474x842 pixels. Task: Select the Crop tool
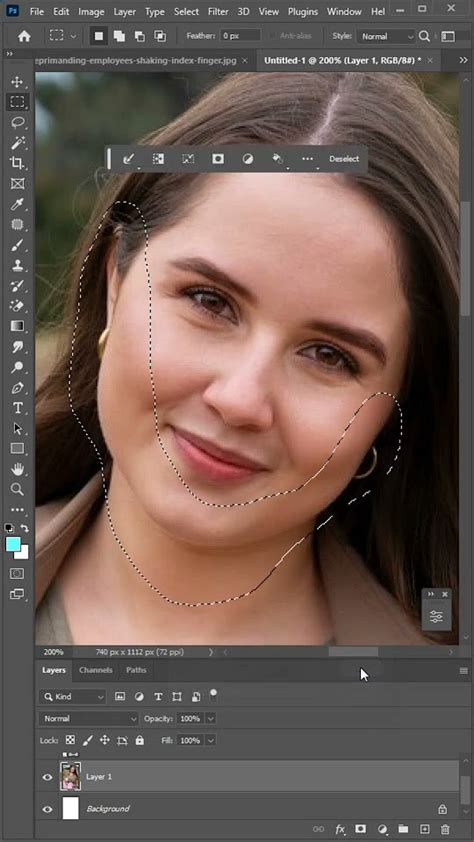pyautogui.click(x=17, y=163)
